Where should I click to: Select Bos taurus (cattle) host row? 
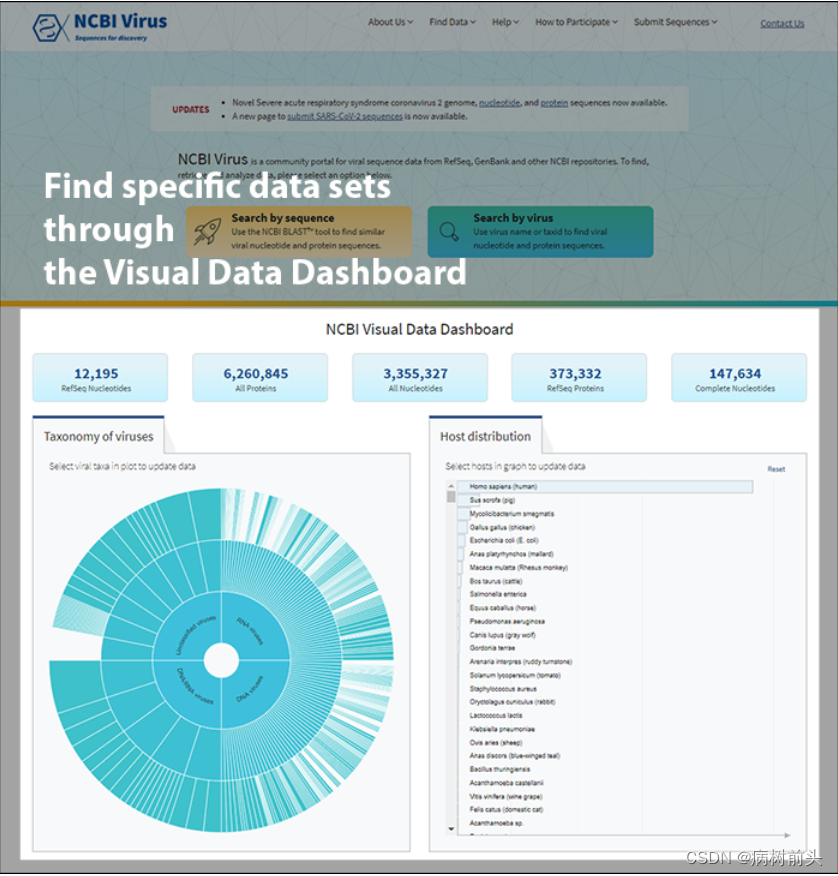(x=496, y=581)
